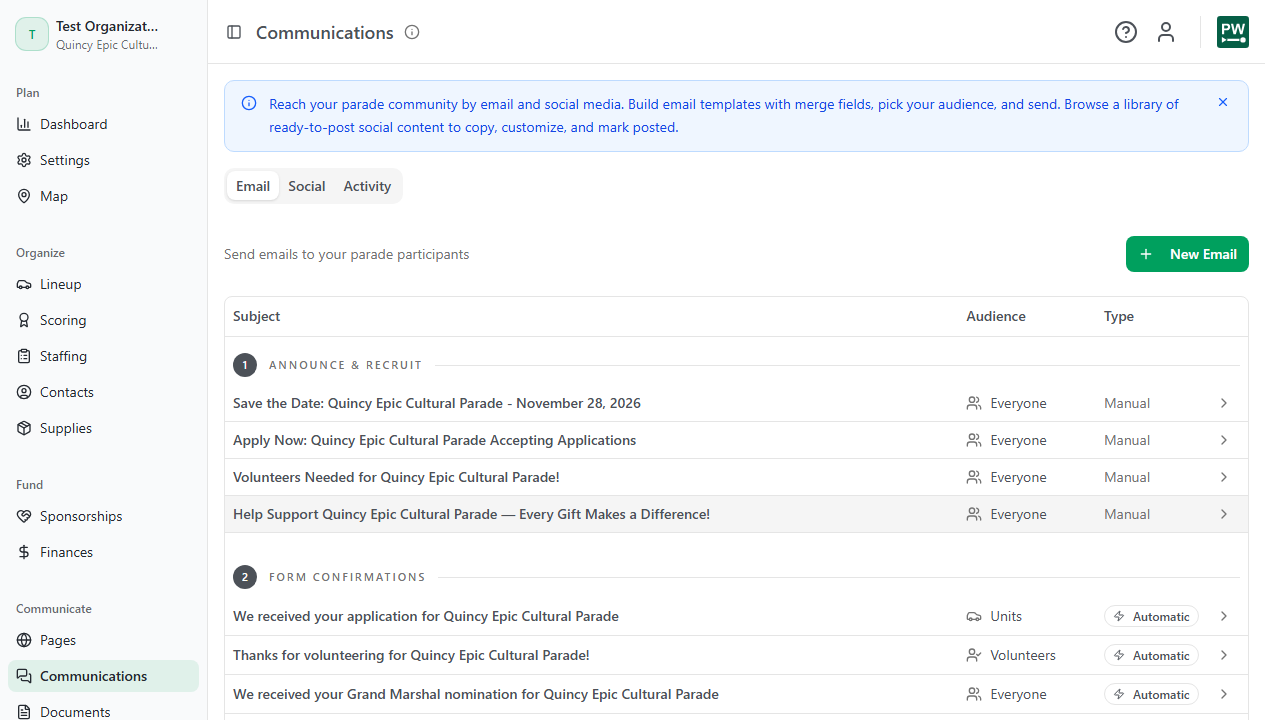The image size is (1280, 720).
Task: Open Supplies in the sidebar
Action: 103,428
